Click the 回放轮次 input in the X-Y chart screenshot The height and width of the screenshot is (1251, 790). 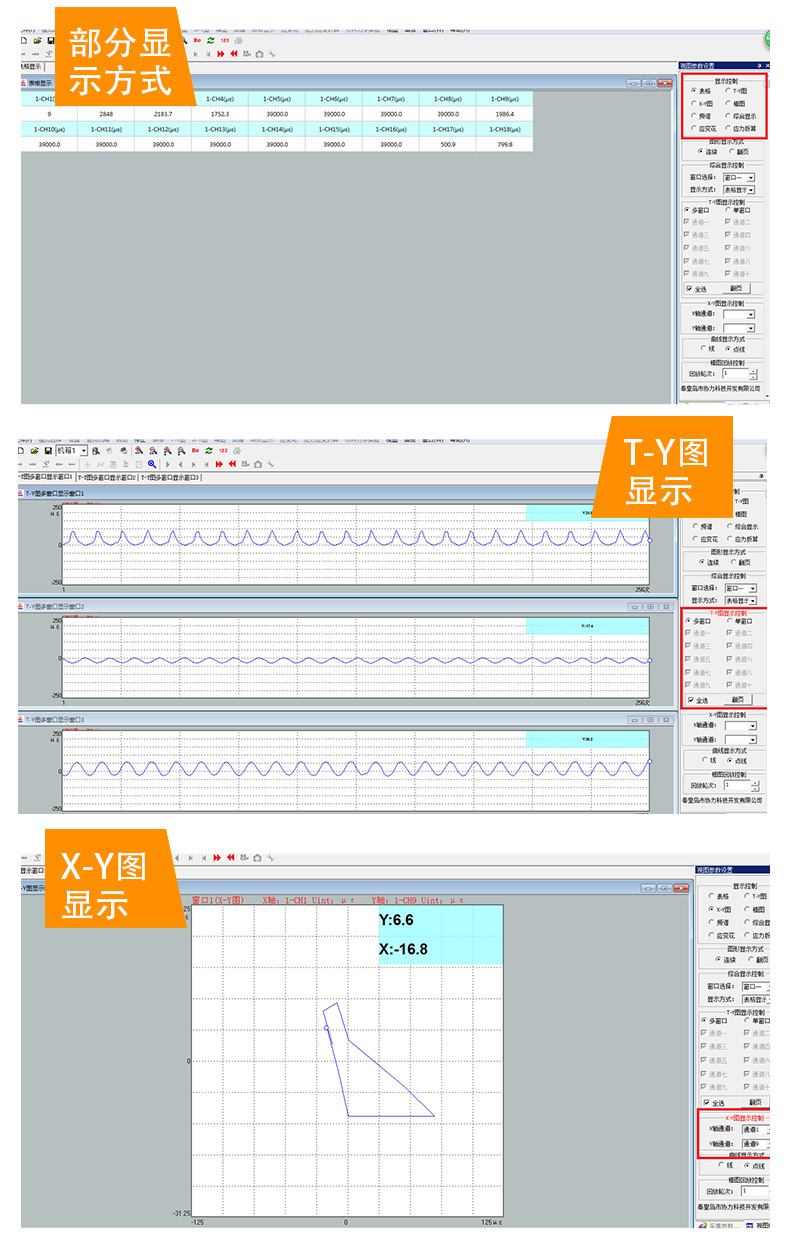[x=755, y=1191]
